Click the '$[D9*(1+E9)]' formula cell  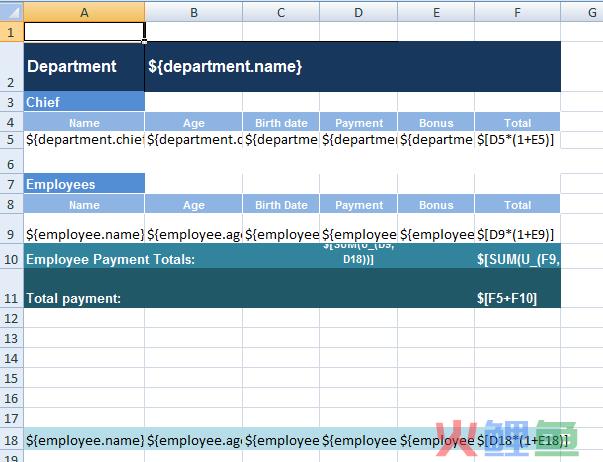518,228
